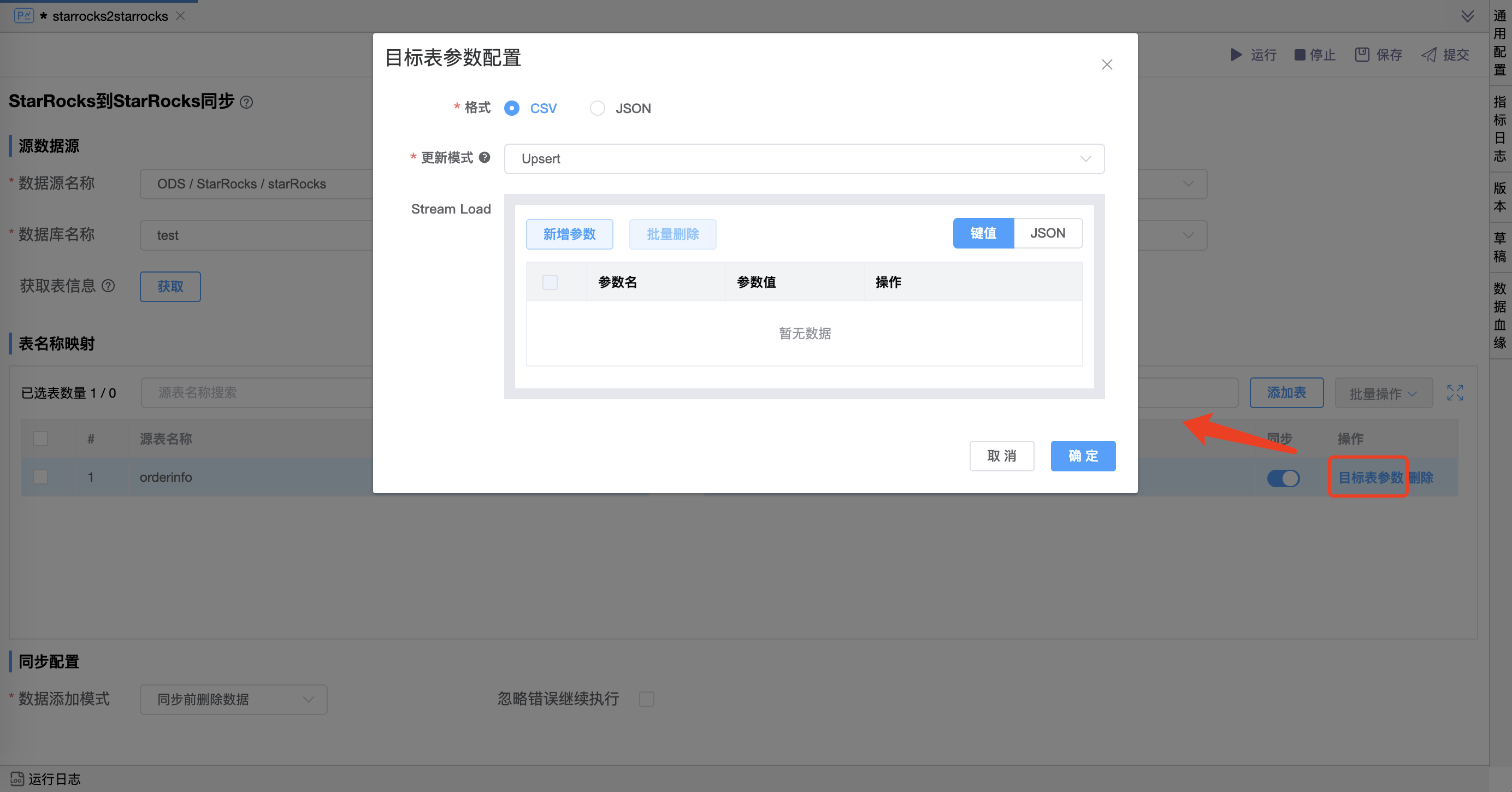Check the checkbox for orderinfo row
Screen dimensions: 1512x792
tap(40, 477)
